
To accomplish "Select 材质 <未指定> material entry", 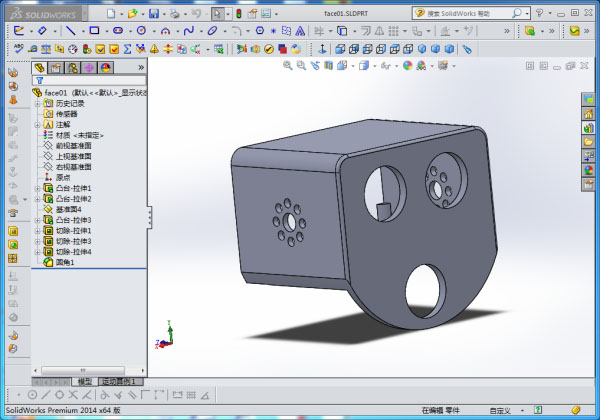I will point(73,135).
